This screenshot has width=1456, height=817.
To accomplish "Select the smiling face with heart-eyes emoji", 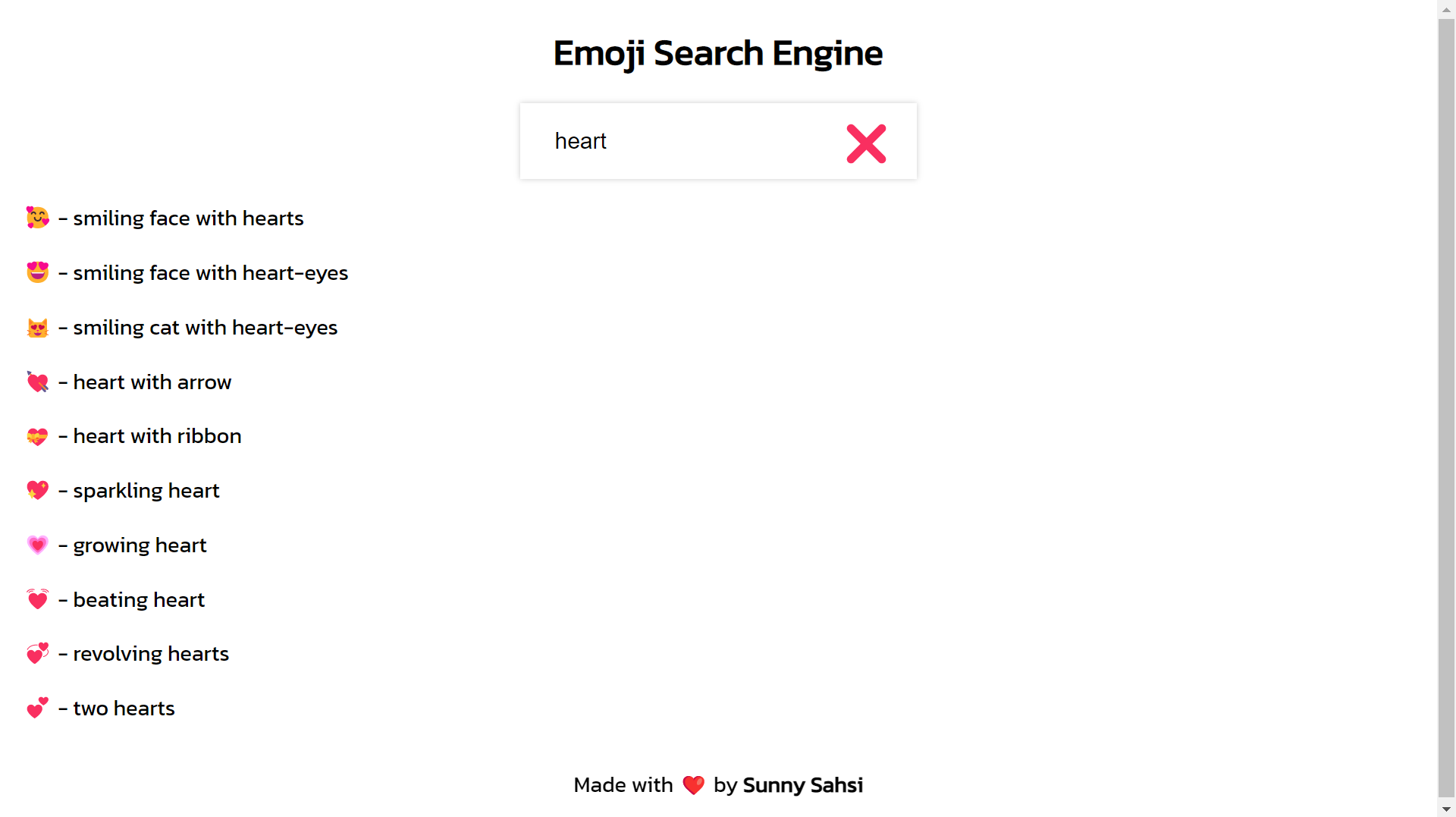I will (x=37, y=272).
